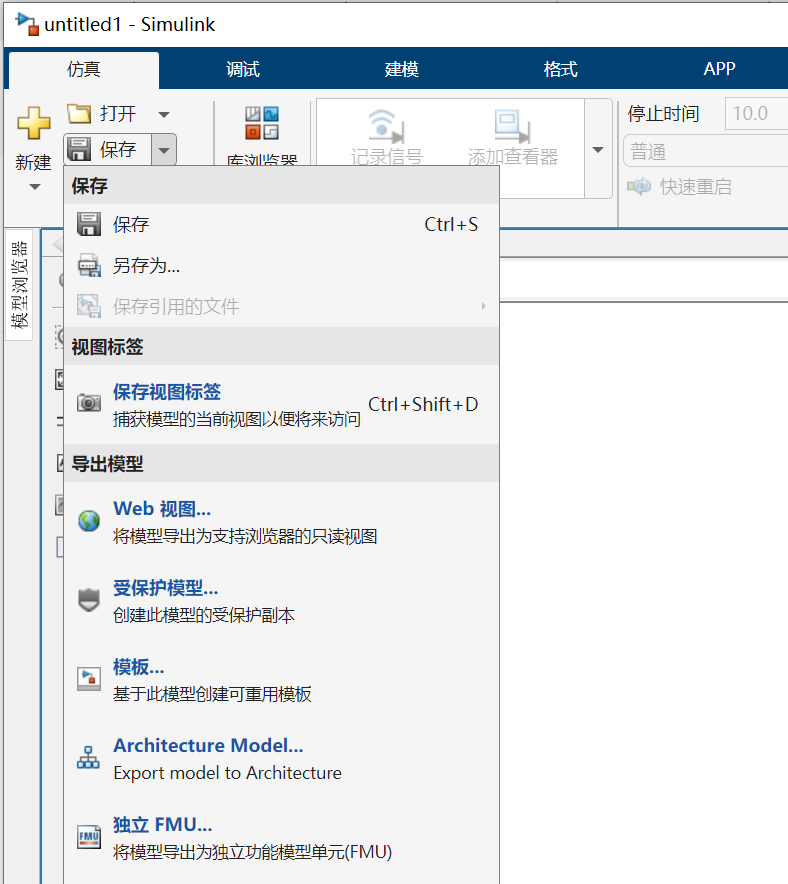Open the simulation mode 普通 combo box

coord(706,151)
